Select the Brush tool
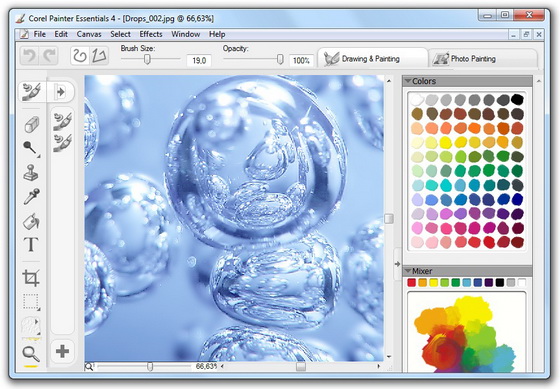The image size is (560, 389). (31, 91)
